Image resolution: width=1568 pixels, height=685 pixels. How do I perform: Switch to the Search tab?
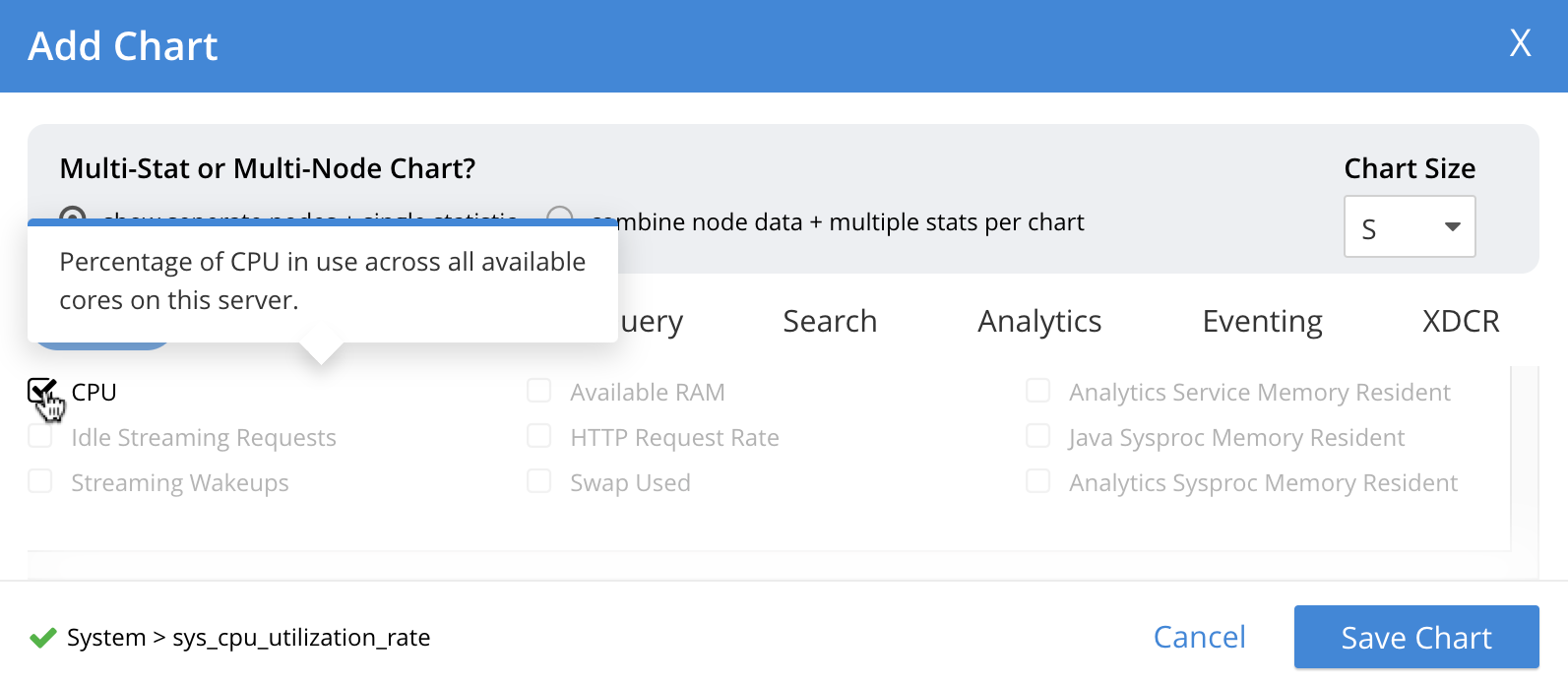[829, 322]
